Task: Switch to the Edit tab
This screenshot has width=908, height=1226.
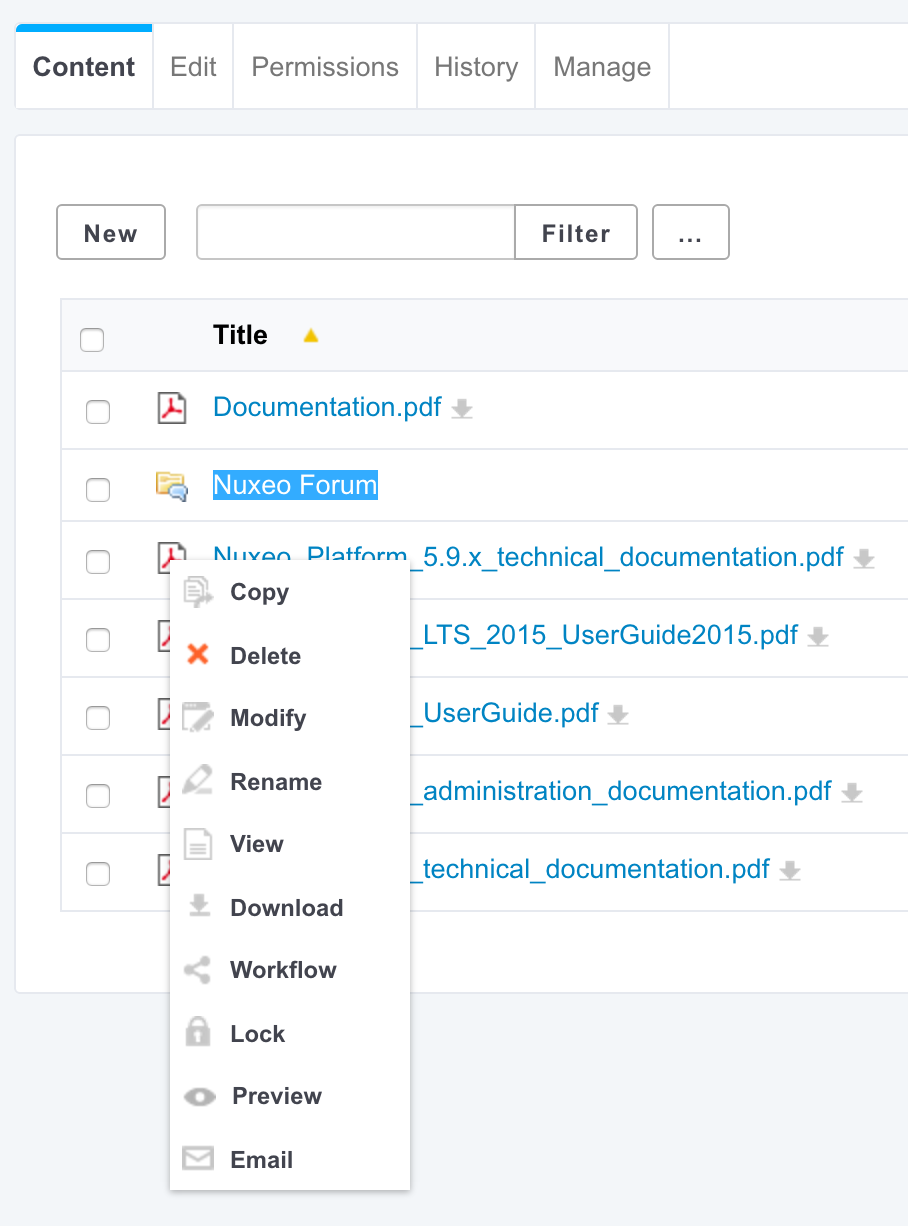Action: click(193, 67)
